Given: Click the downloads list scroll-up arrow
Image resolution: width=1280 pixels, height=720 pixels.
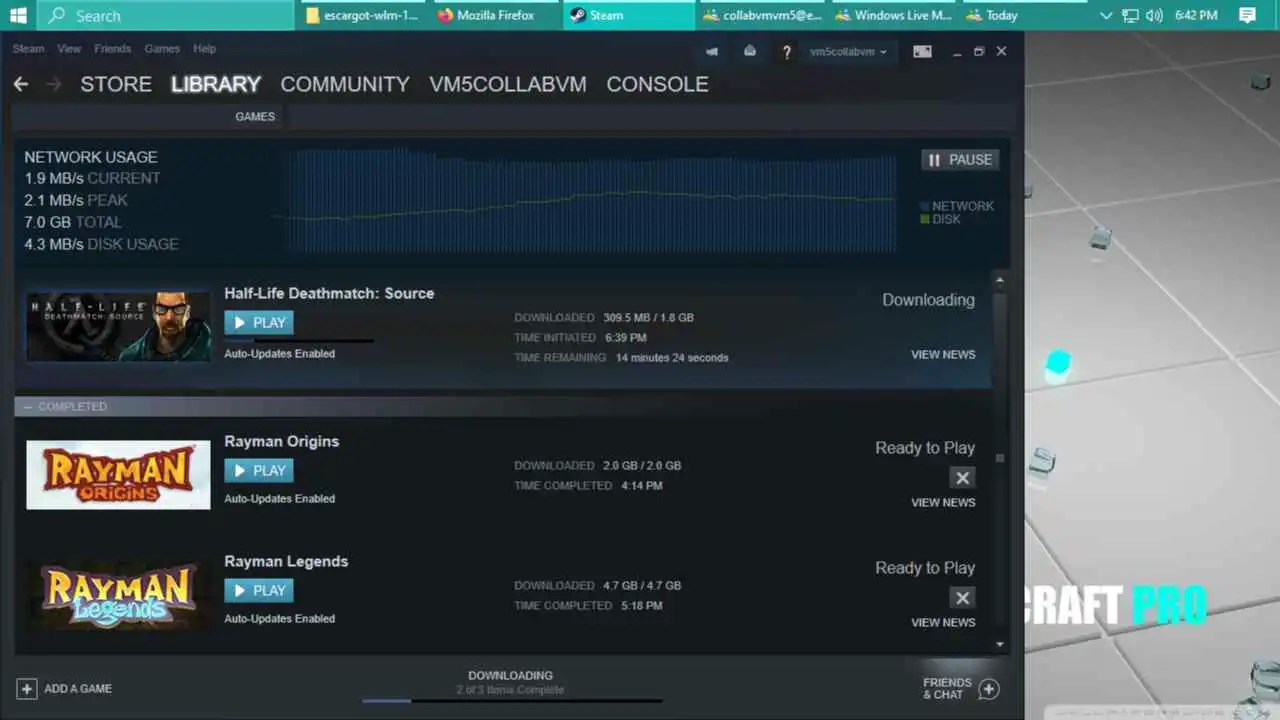Looking at the screenshot, I should tap(1000, 280).
